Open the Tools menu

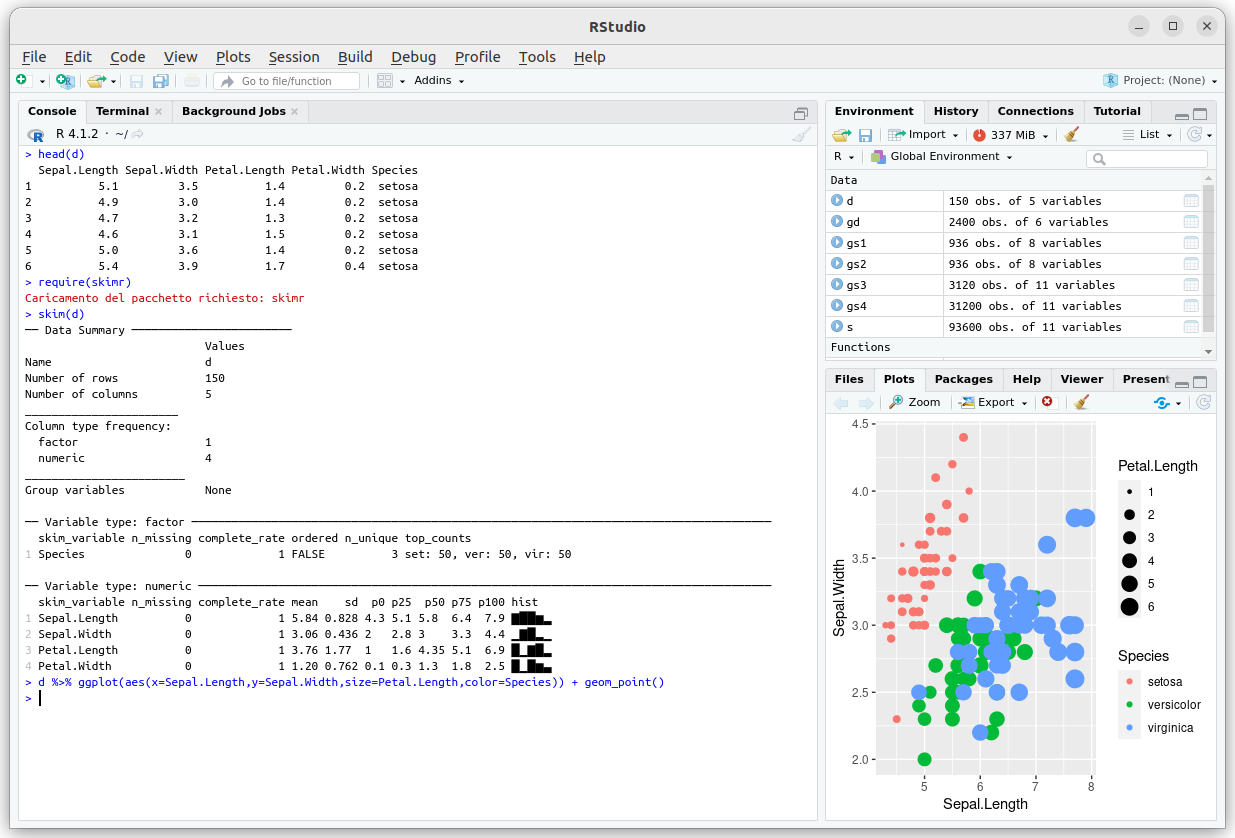[x=537, y=57]
